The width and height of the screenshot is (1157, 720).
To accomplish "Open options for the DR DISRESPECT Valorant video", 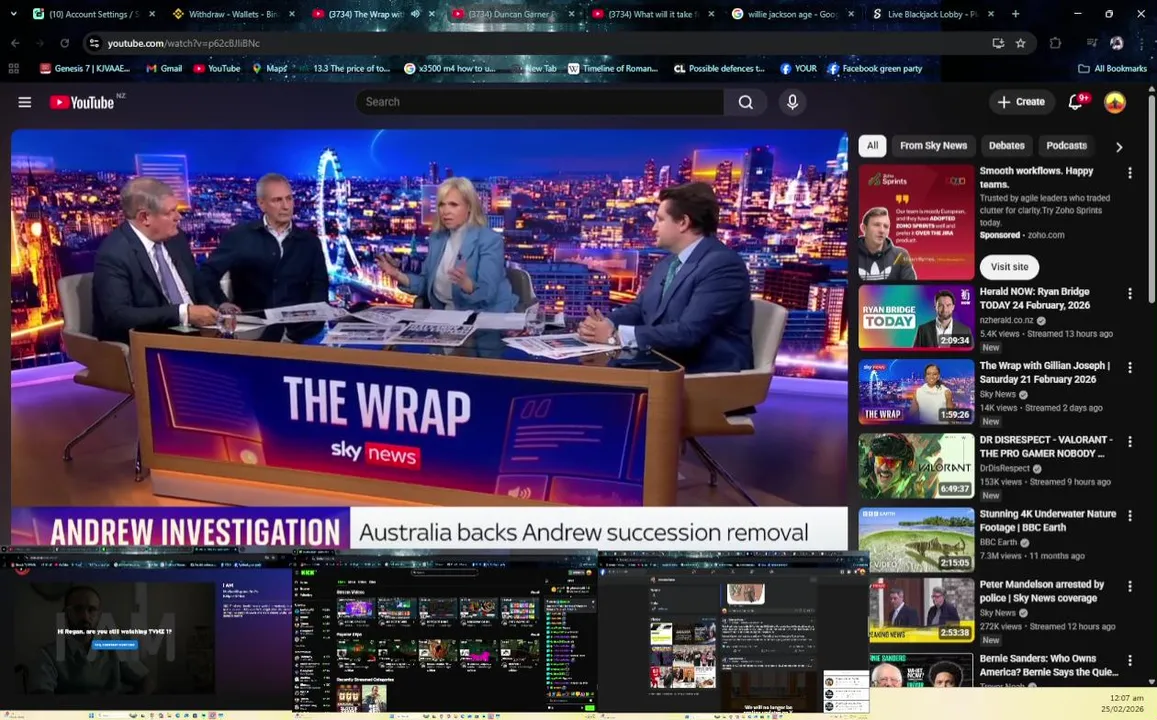I will (x=1130, y=441).
